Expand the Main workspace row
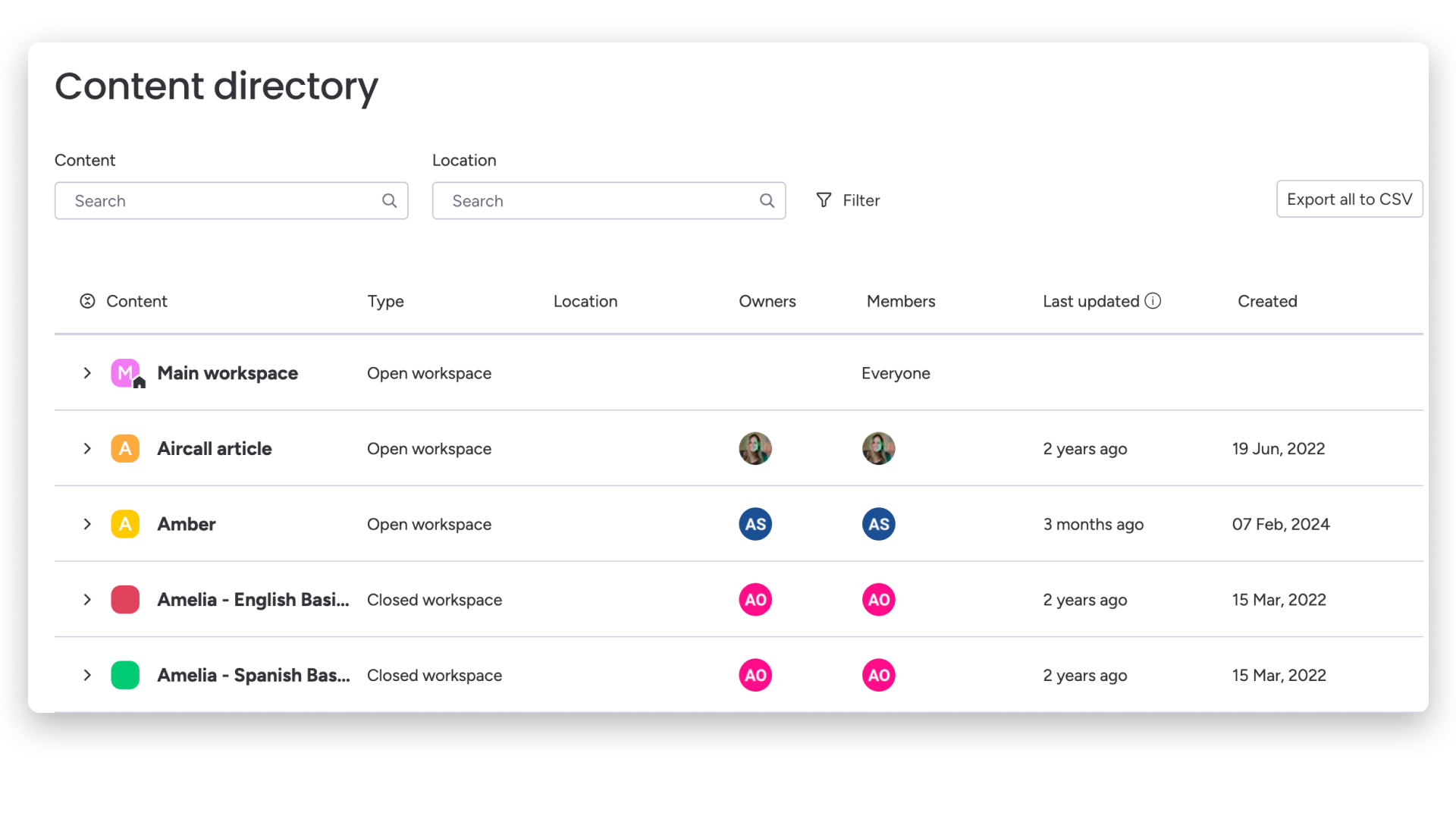Image resolution: width=1456 pixels, height=819 pixels. pyautogui.click(x=87, y=373)
